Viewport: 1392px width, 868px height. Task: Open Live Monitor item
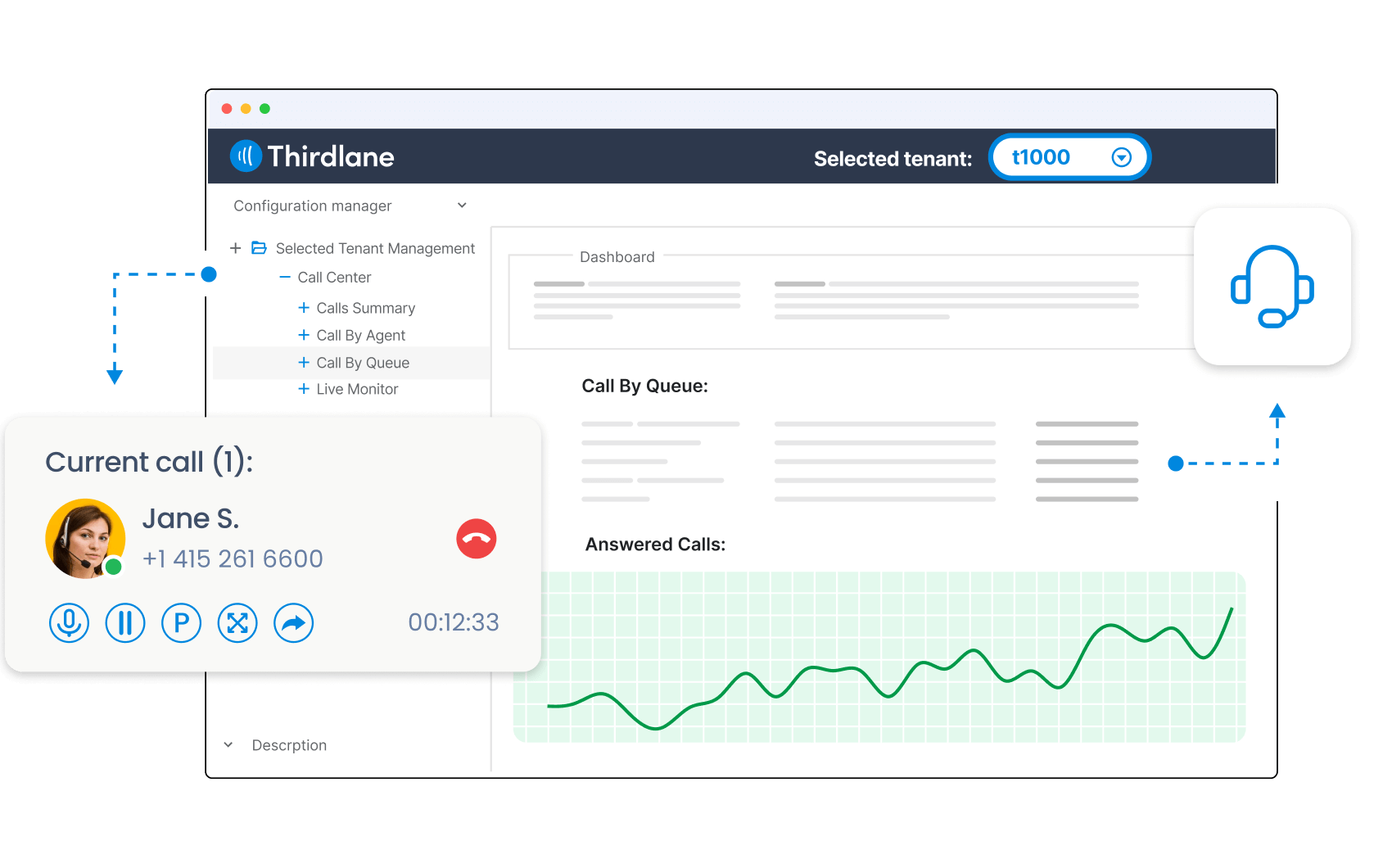tap(357, 389)
